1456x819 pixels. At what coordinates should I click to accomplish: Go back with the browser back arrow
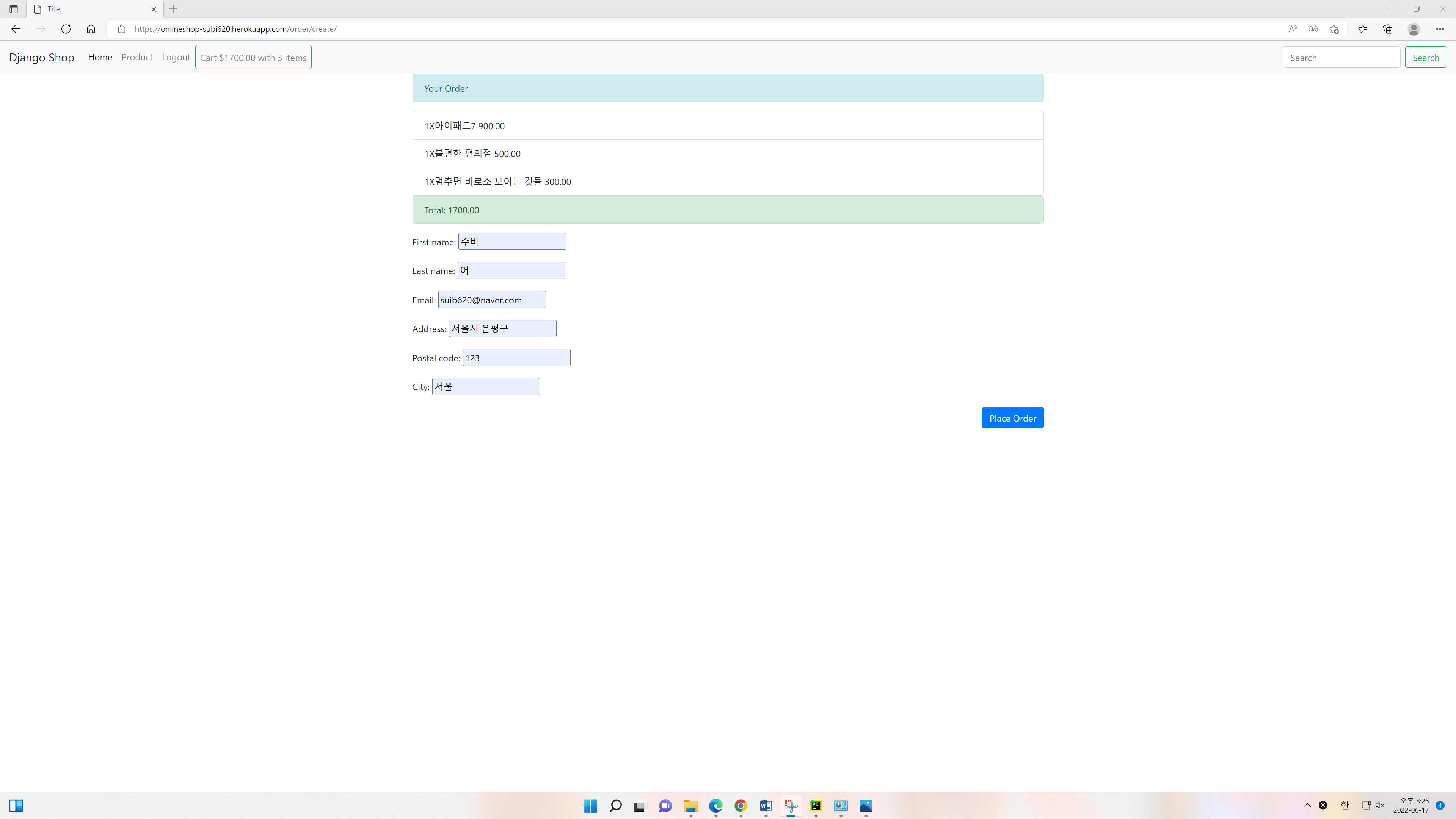pyautogui.click(x=16, y=29)
